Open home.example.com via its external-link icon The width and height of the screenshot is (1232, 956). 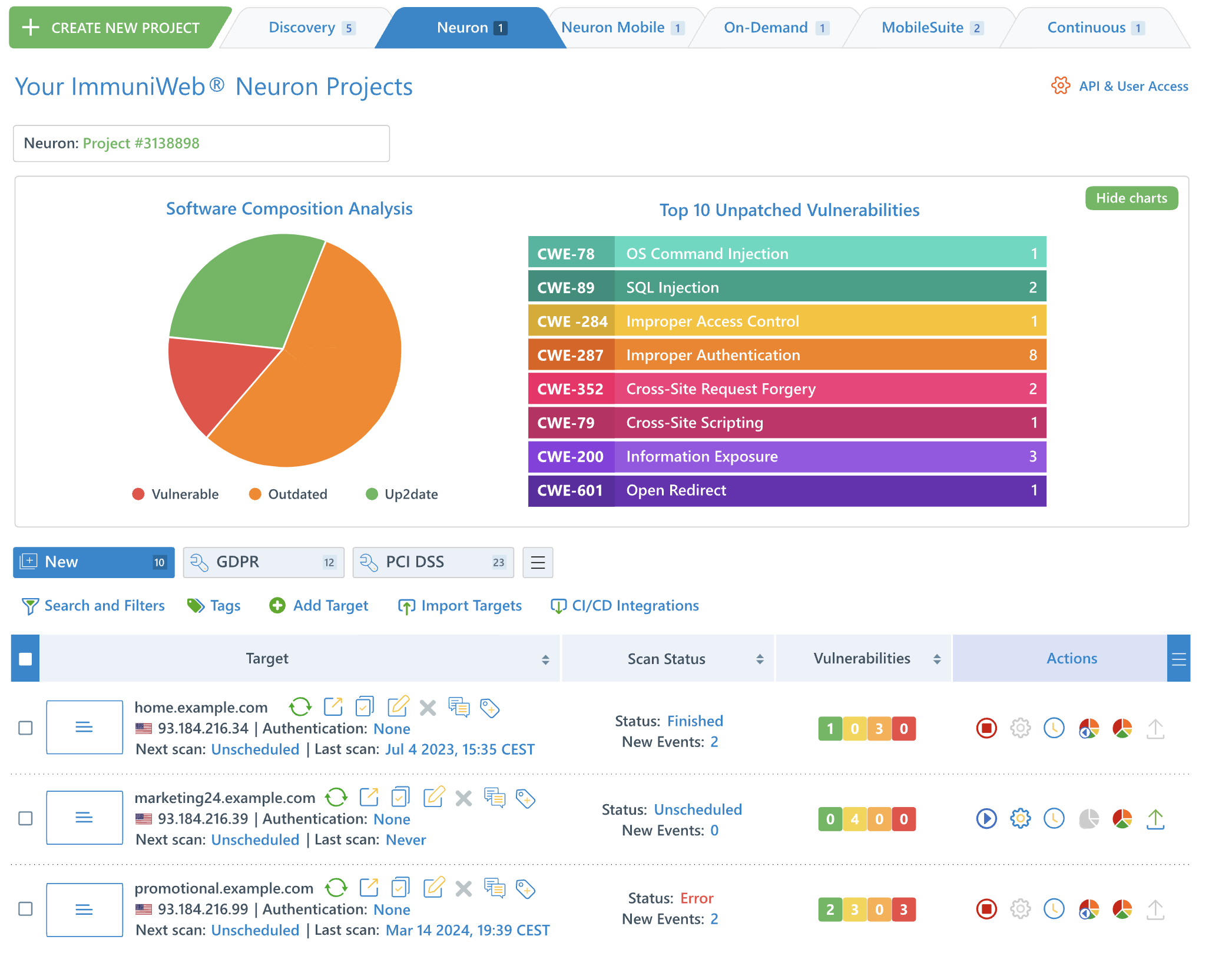point(333,706)
